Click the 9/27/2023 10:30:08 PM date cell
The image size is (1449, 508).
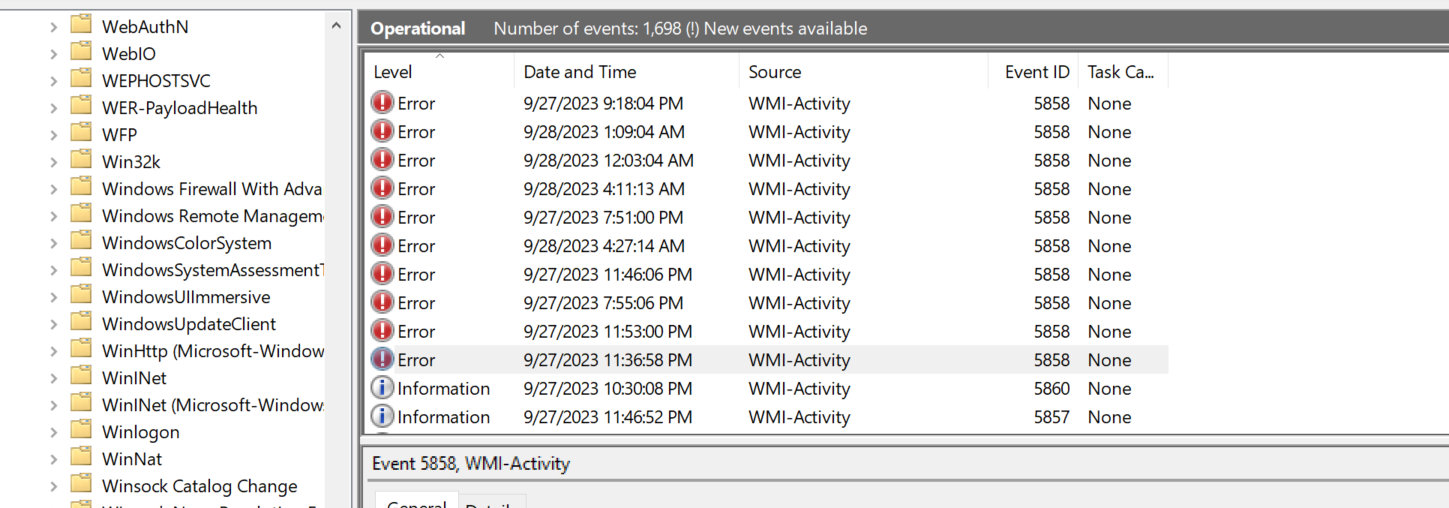pos(608,388)
